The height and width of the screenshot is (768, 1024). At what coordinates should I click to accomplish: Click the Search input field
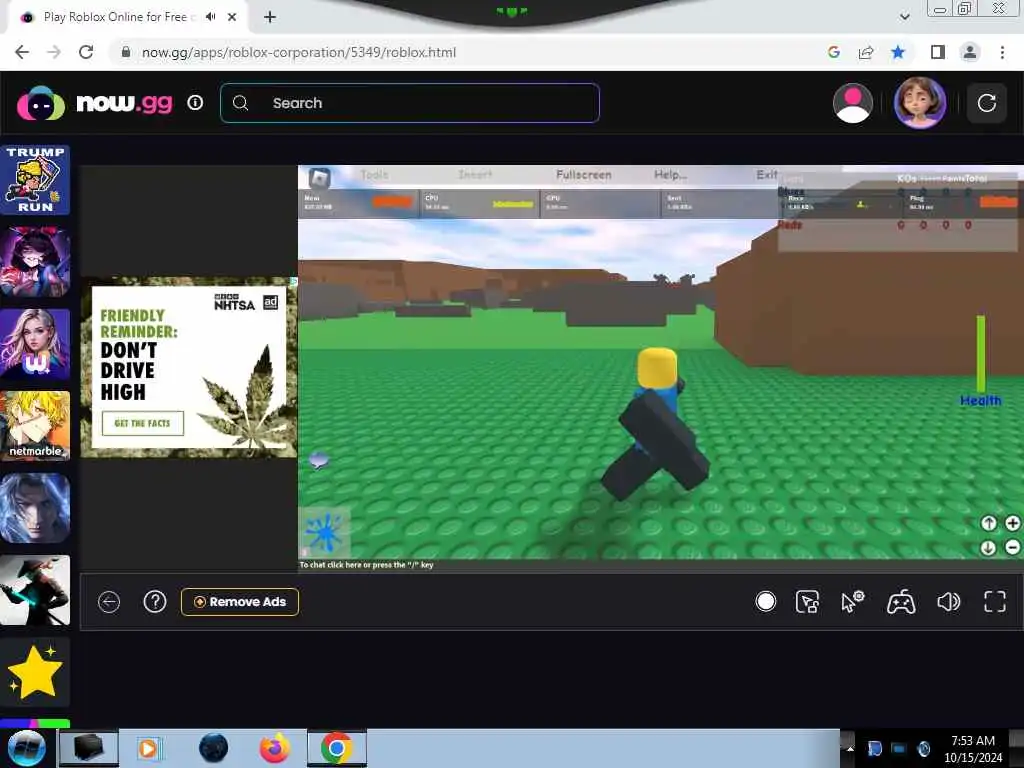[409, 103]
